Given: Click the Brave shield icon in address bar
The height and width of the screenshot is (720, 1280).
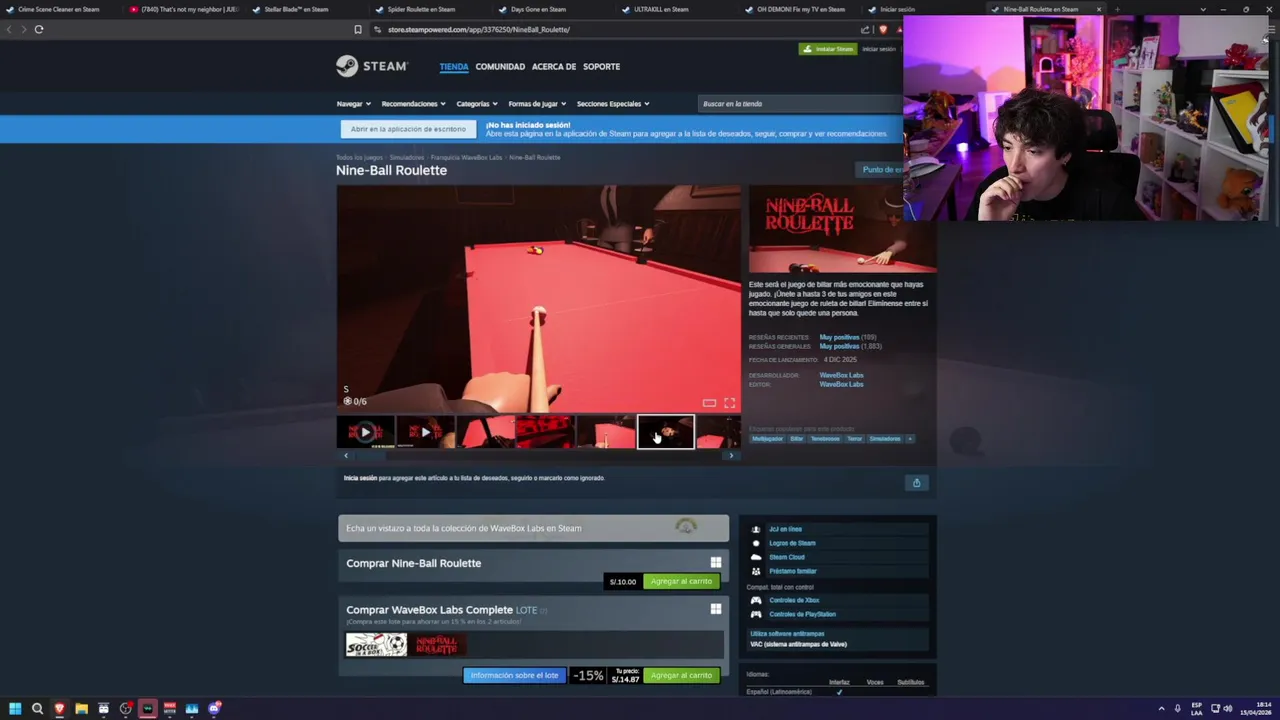Looking at the screenshot, I should pos(882,29).
